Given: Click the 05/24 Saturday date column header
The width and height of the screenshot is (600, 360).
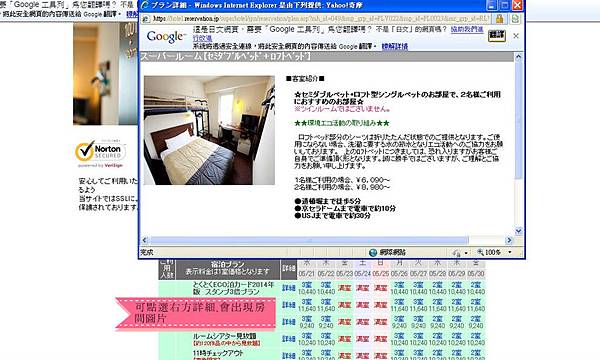Looking at the screenshot, I should point(362,274).
